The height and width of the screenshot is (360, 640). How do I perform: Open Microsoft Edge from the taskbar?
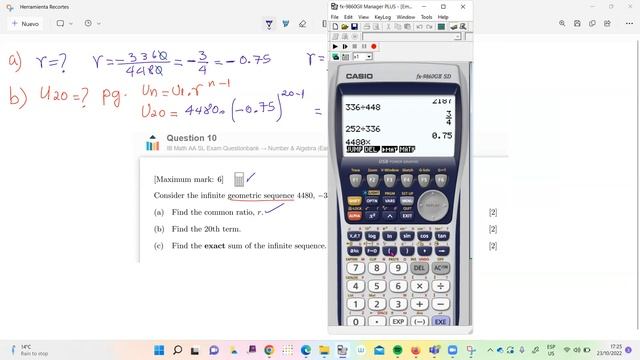[306, 350]
